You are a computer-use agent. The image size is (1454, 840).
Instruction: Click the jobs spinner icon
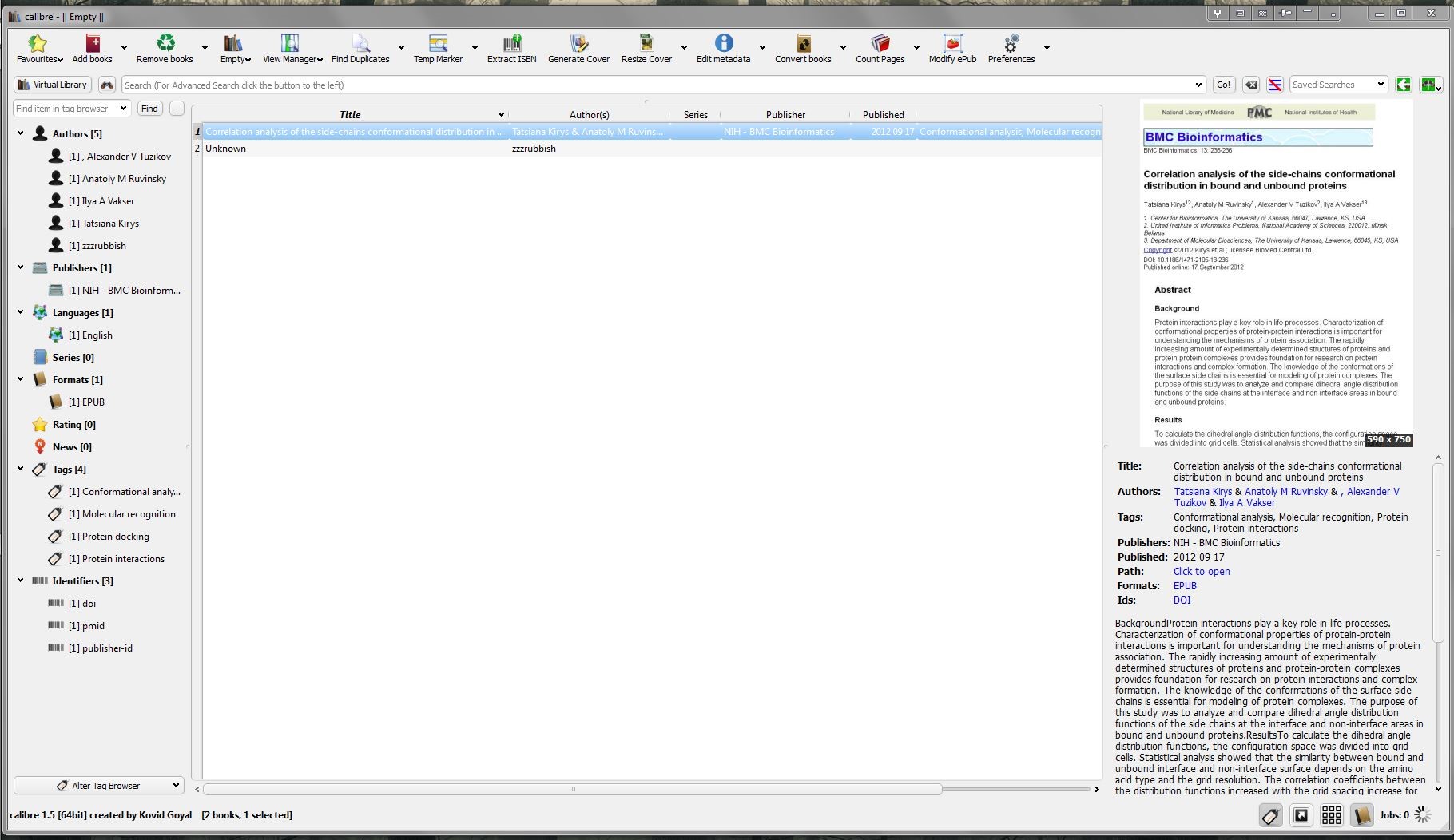(1423, 814)
